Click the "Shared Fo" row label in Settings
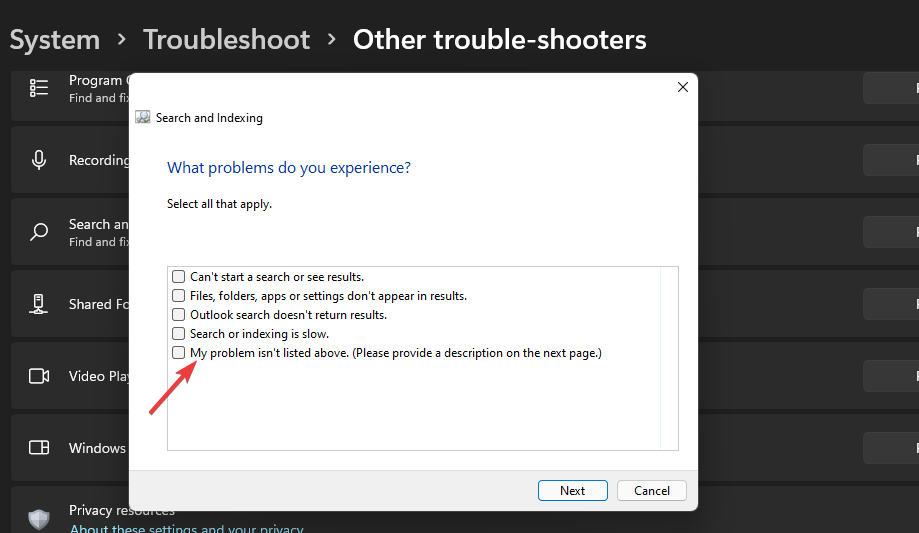Screen dimensions: 919x533 point(99,304)
